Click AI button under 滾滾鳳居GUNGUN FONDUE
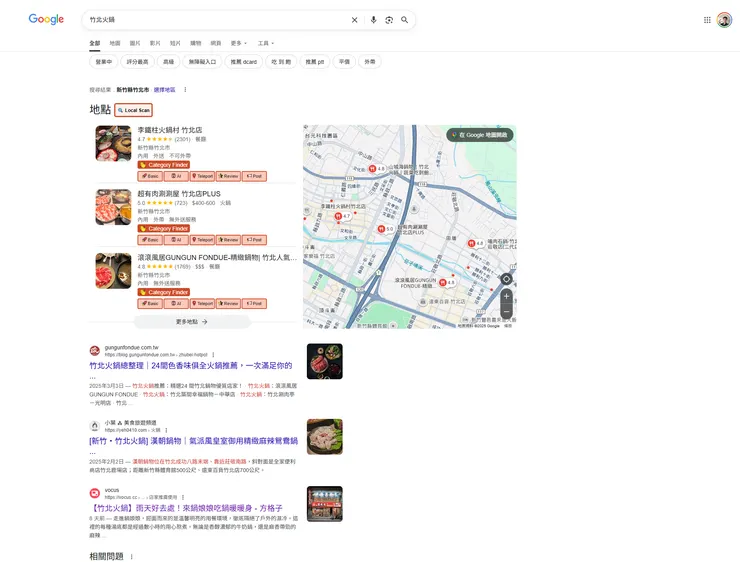The image size is (740, 562). [176, 303]
